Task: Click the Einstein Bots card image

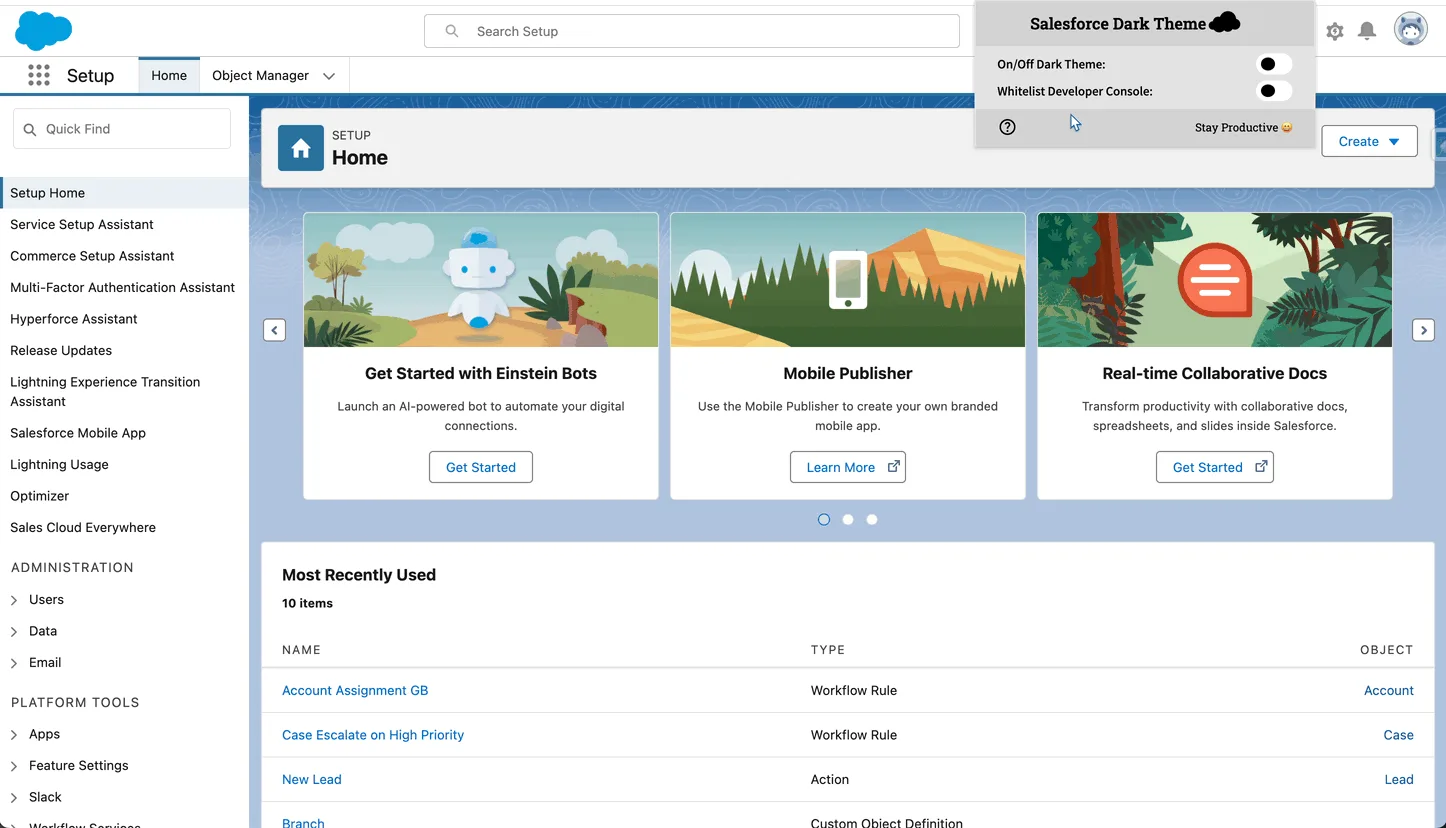Action: (x=481, y=280)
